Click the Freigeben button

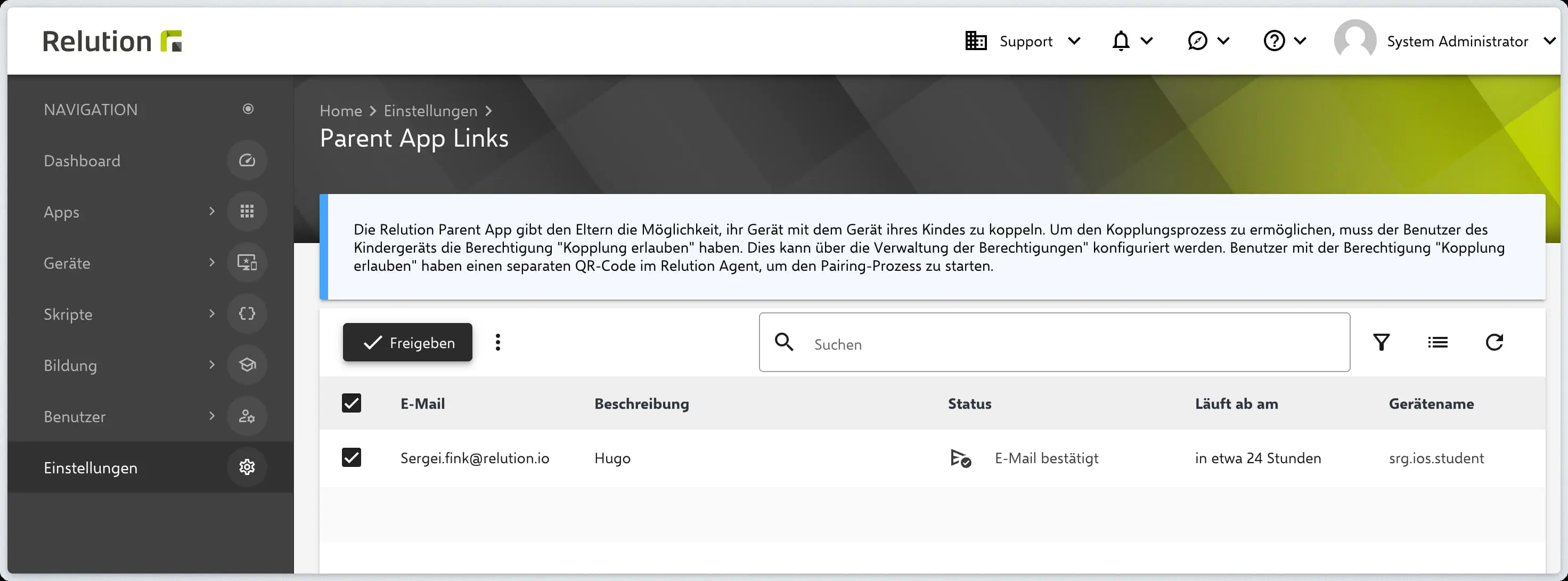[x=407, y=342]
